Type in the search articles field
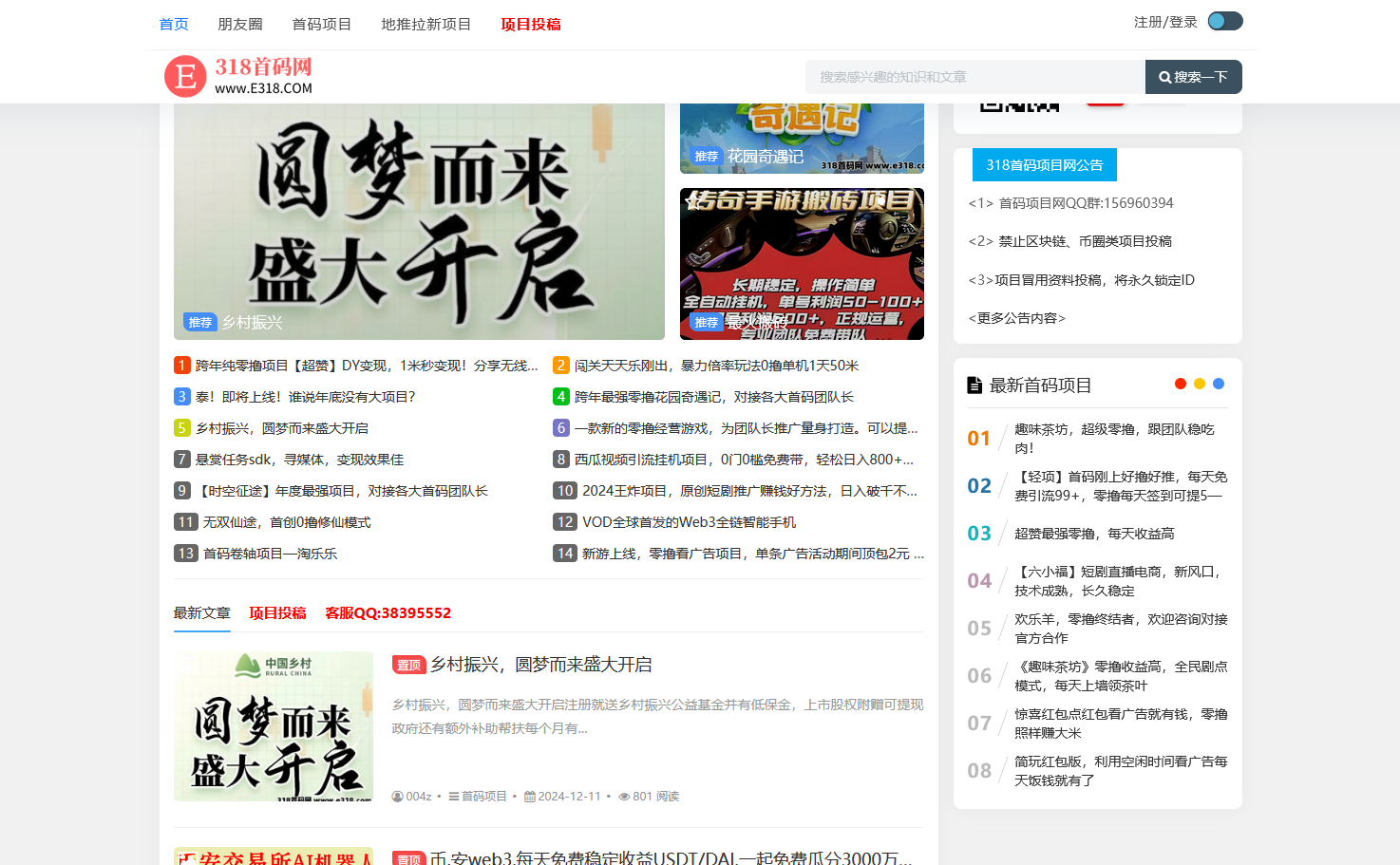 pyautogui.click(x=974, y=77)
